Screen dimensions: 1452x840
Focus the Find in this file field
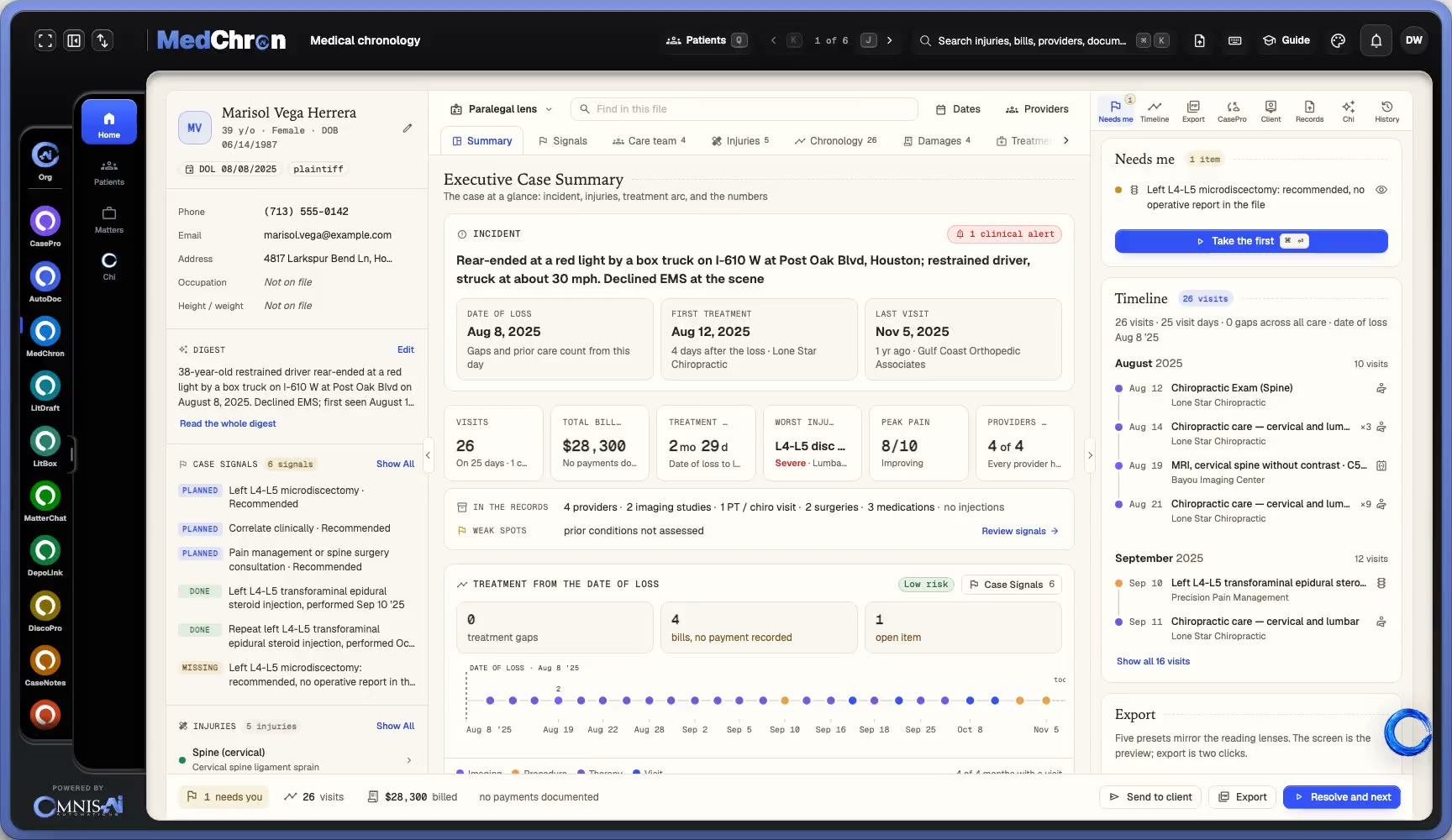click(x=744, y=109)
